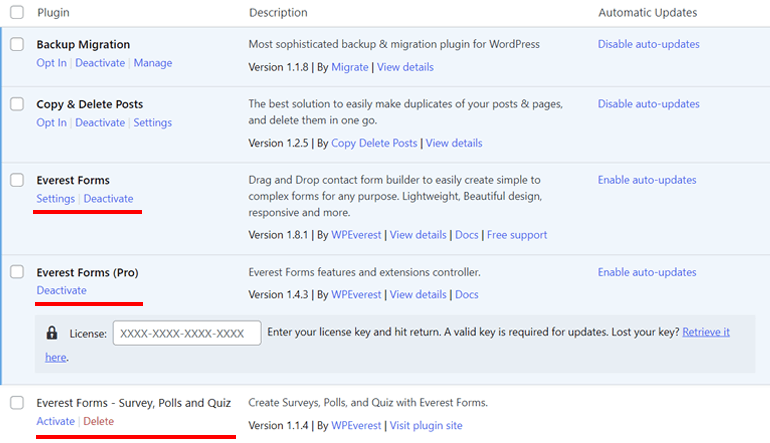Click the Version 1.1.4 text
Viewport: 770px width, 443px height.
click(x=278, y=426)
